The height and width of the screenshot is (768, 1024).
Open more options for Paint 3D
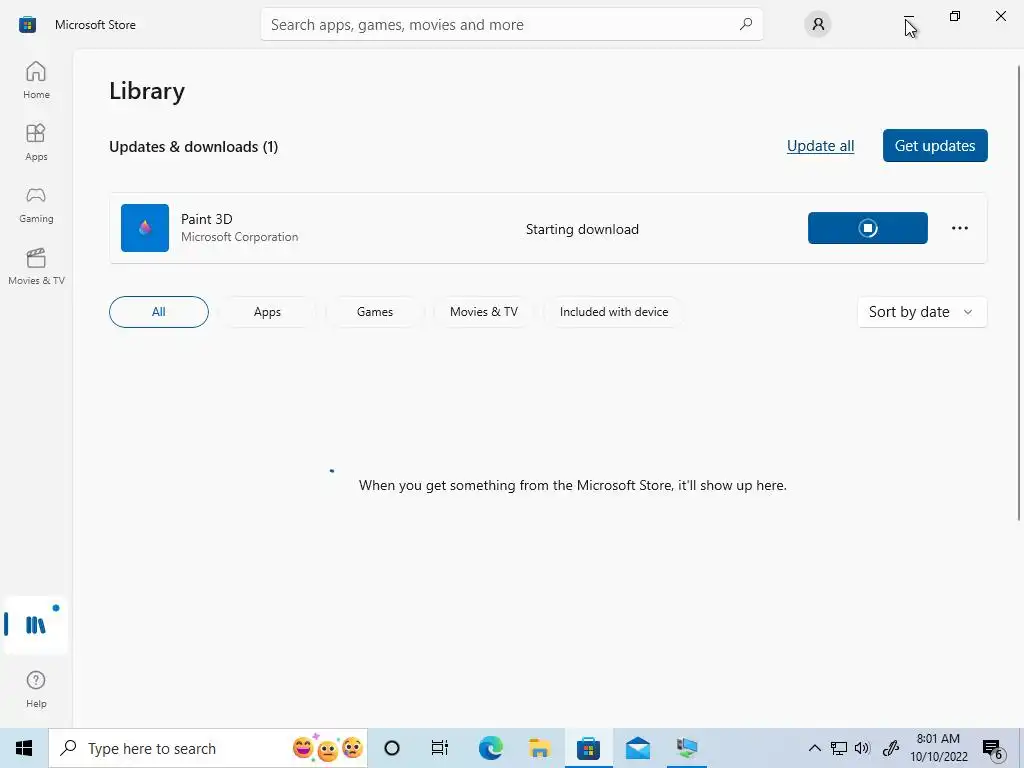tap(959, 228)
